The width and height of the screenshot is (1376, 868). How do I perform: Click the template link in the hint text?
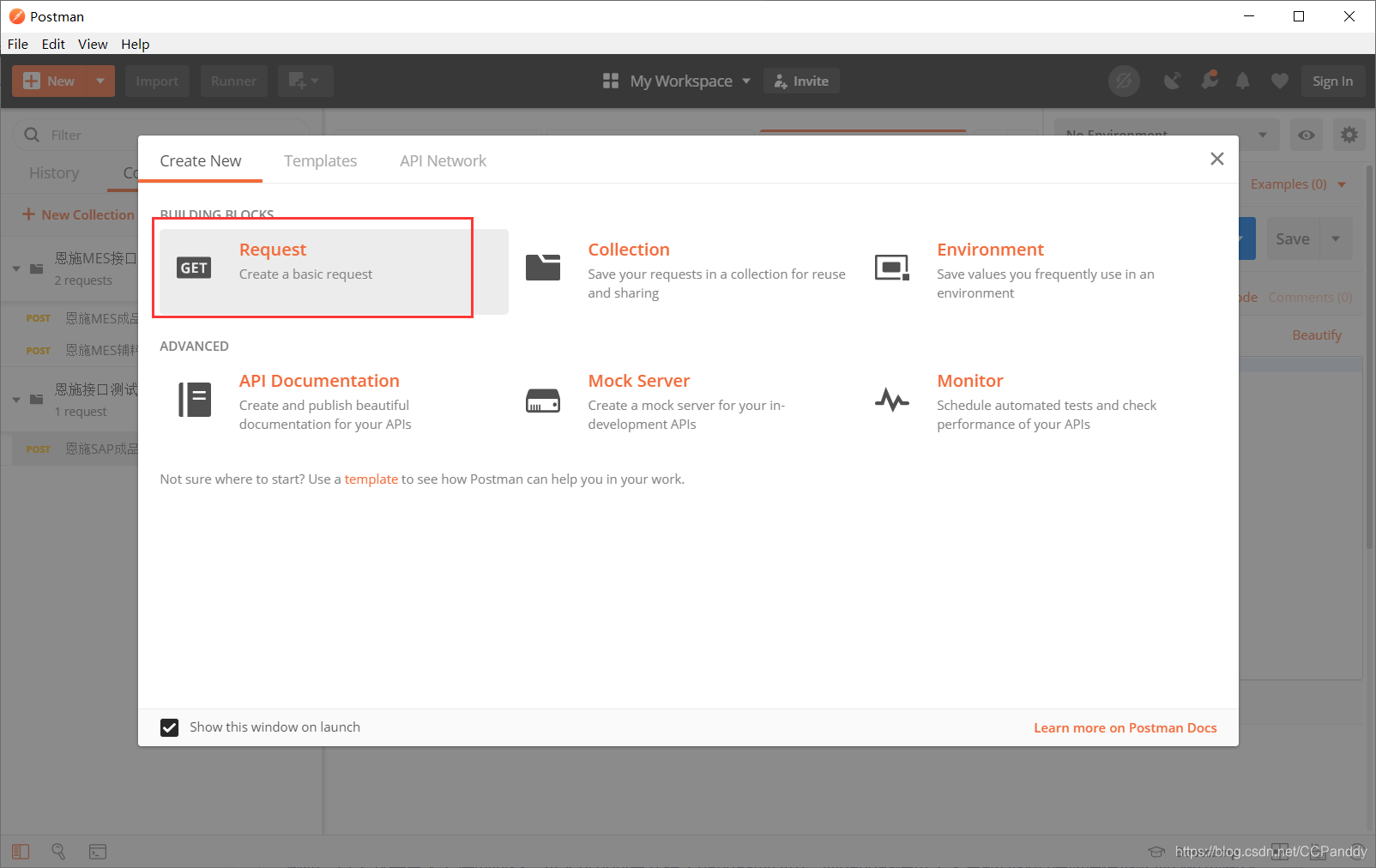click(371, 479)
